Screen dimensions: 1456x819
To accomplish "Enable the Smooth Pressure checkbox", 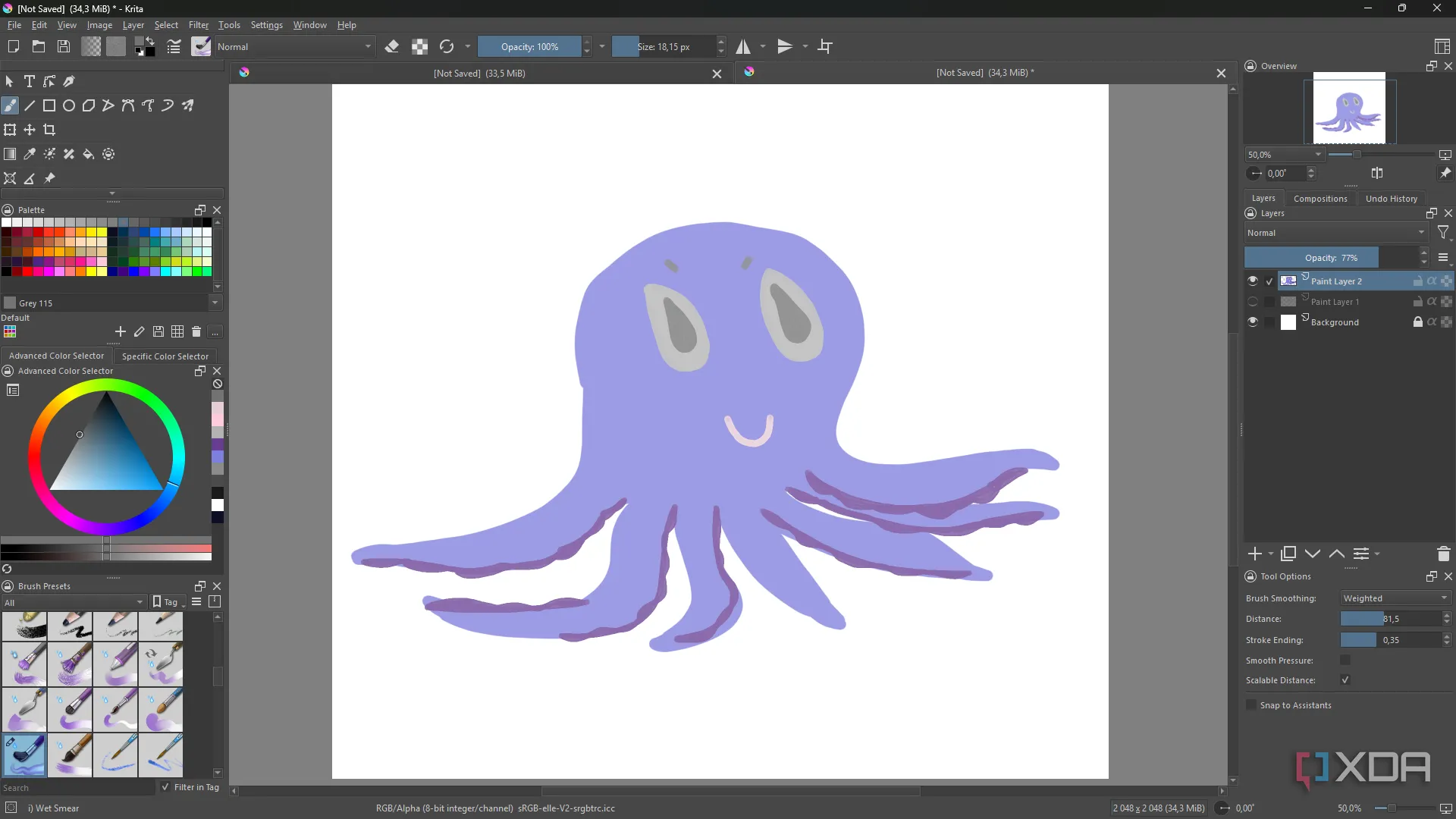I will point(1345,660).
